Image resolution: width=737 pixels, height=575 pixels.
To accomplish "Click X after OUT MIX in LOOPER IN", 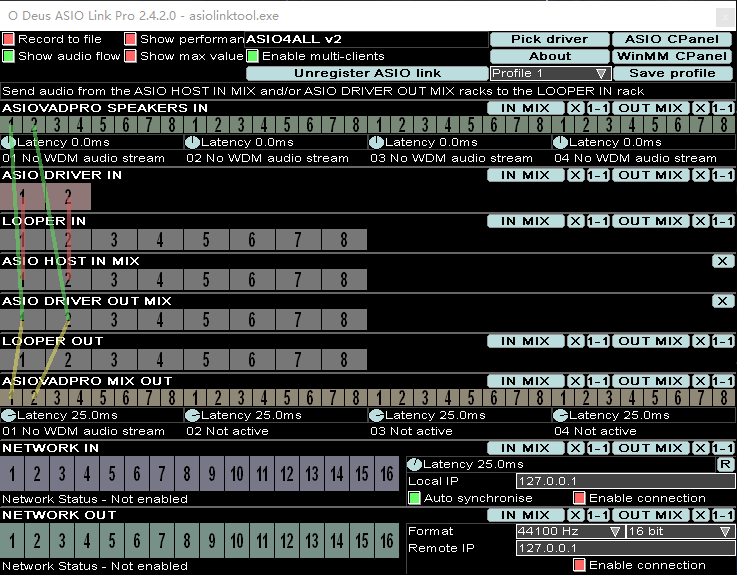I will tap(700, 221).
